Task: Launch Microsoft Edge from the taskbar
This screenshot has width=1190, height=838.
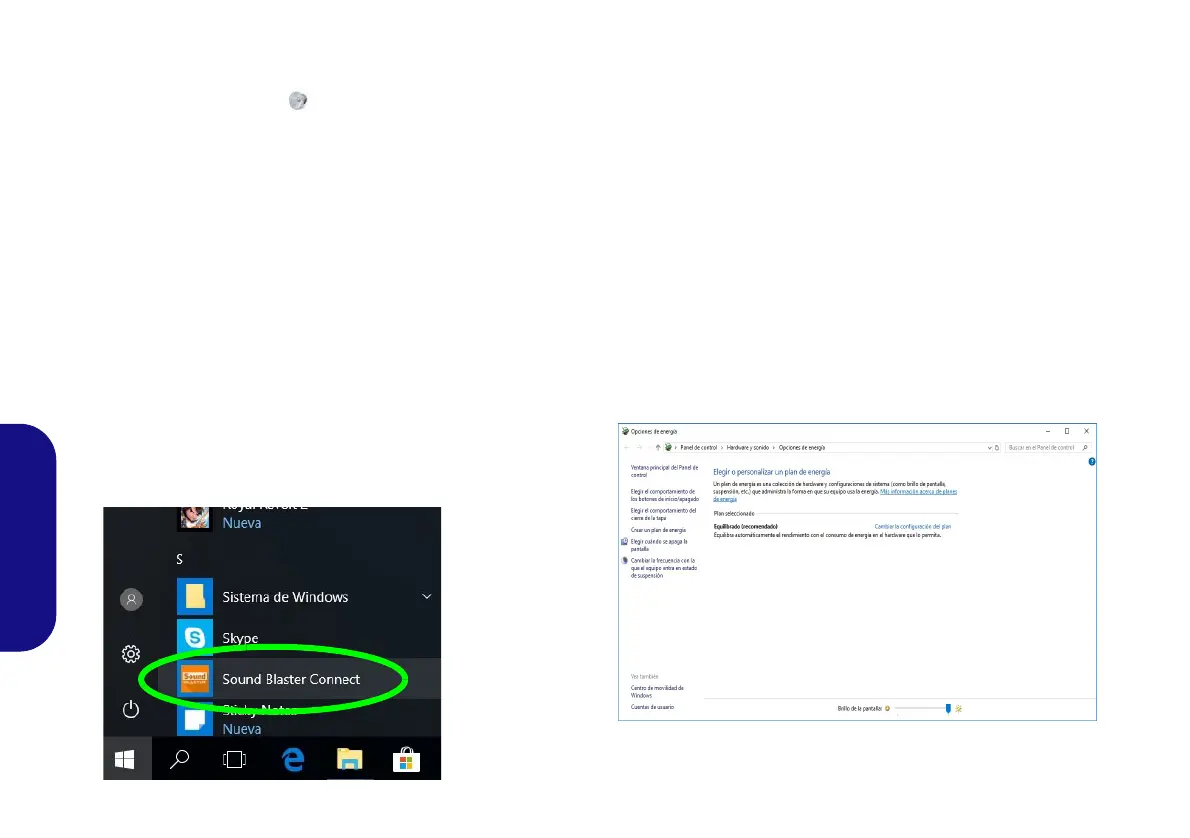Action: coord(293,759)
